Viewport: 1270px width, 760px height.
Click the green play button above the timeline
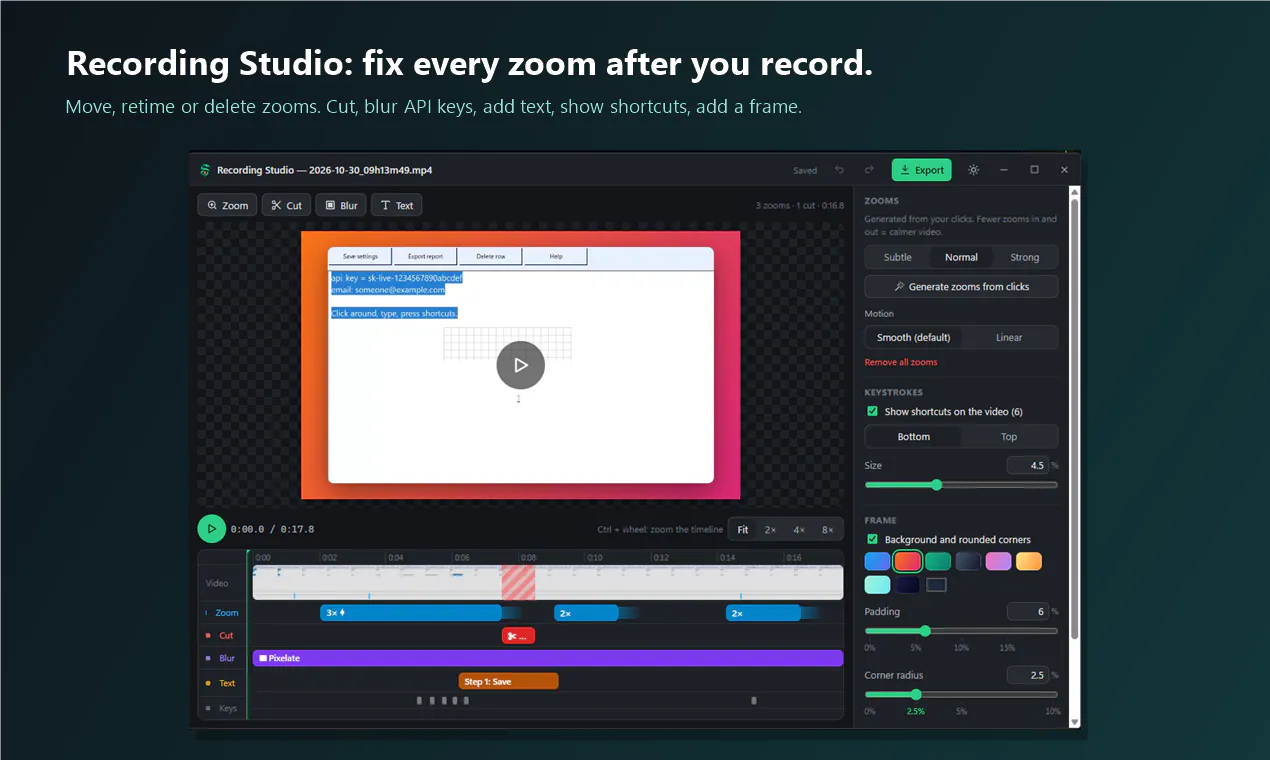(x=211, y=529)
